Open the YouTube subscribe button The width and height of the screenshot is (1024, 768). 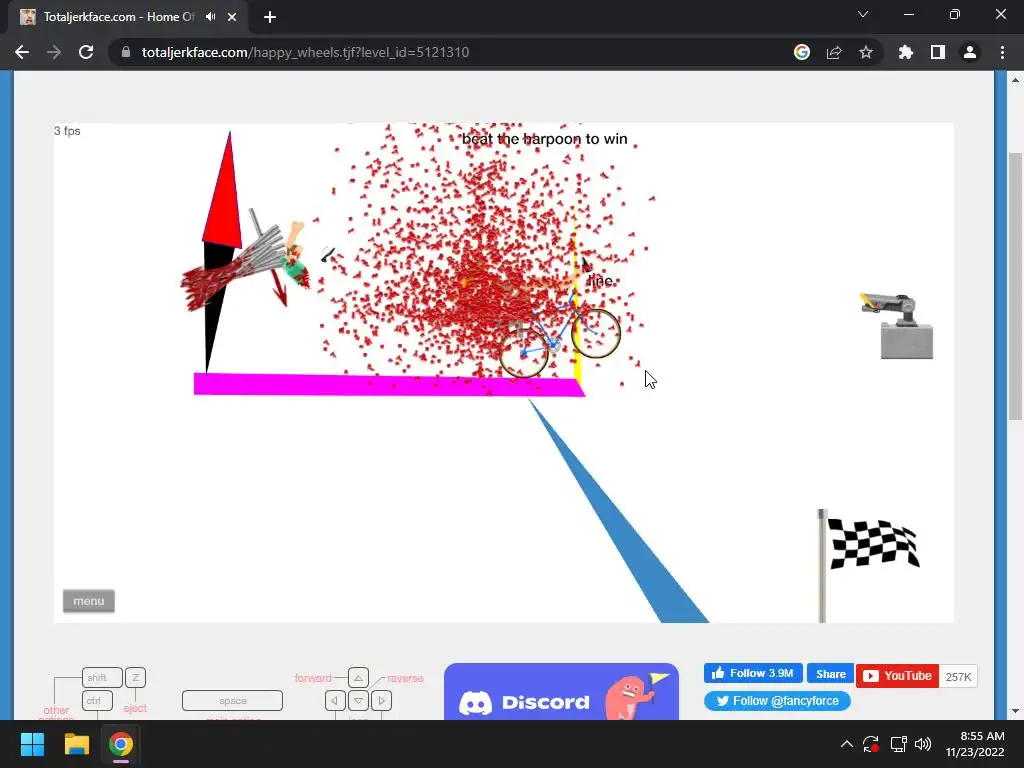897,676
